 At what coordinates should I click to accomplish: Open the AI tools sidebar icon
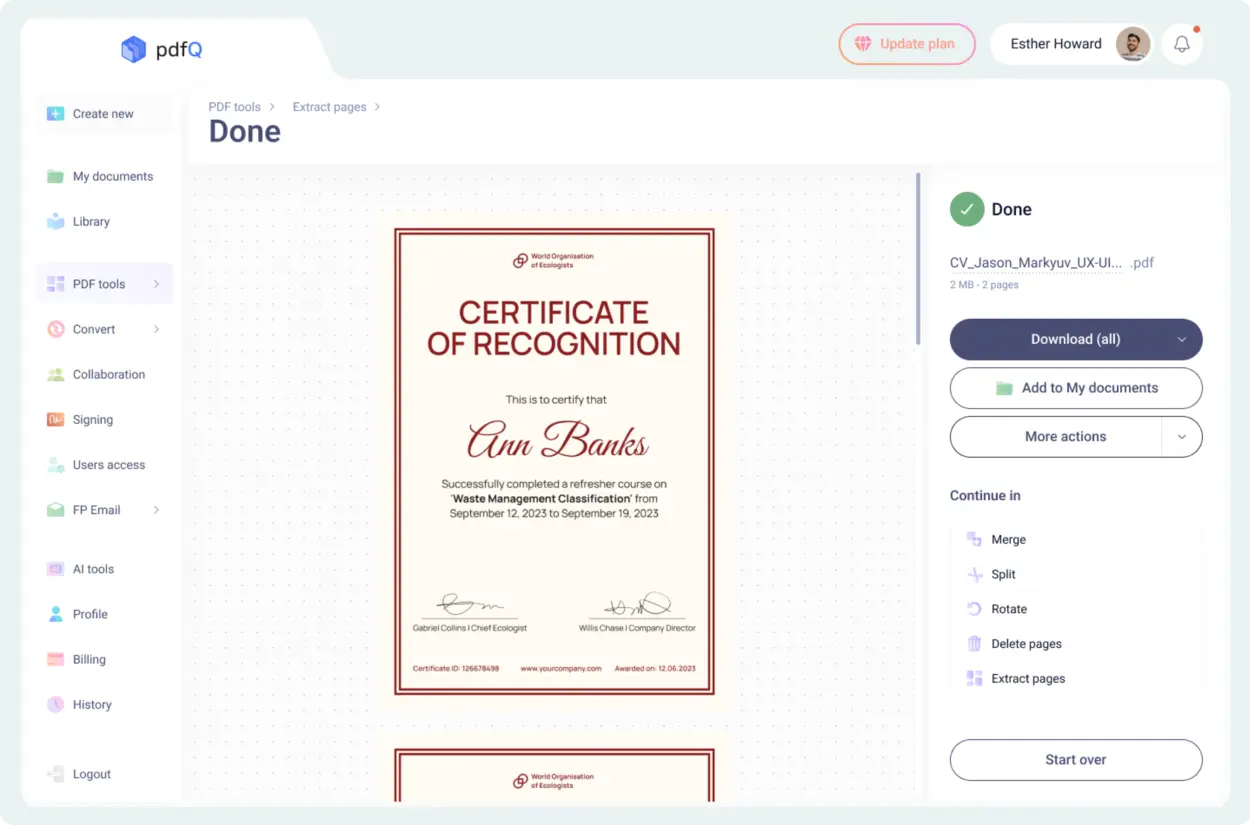pos(56,569)
